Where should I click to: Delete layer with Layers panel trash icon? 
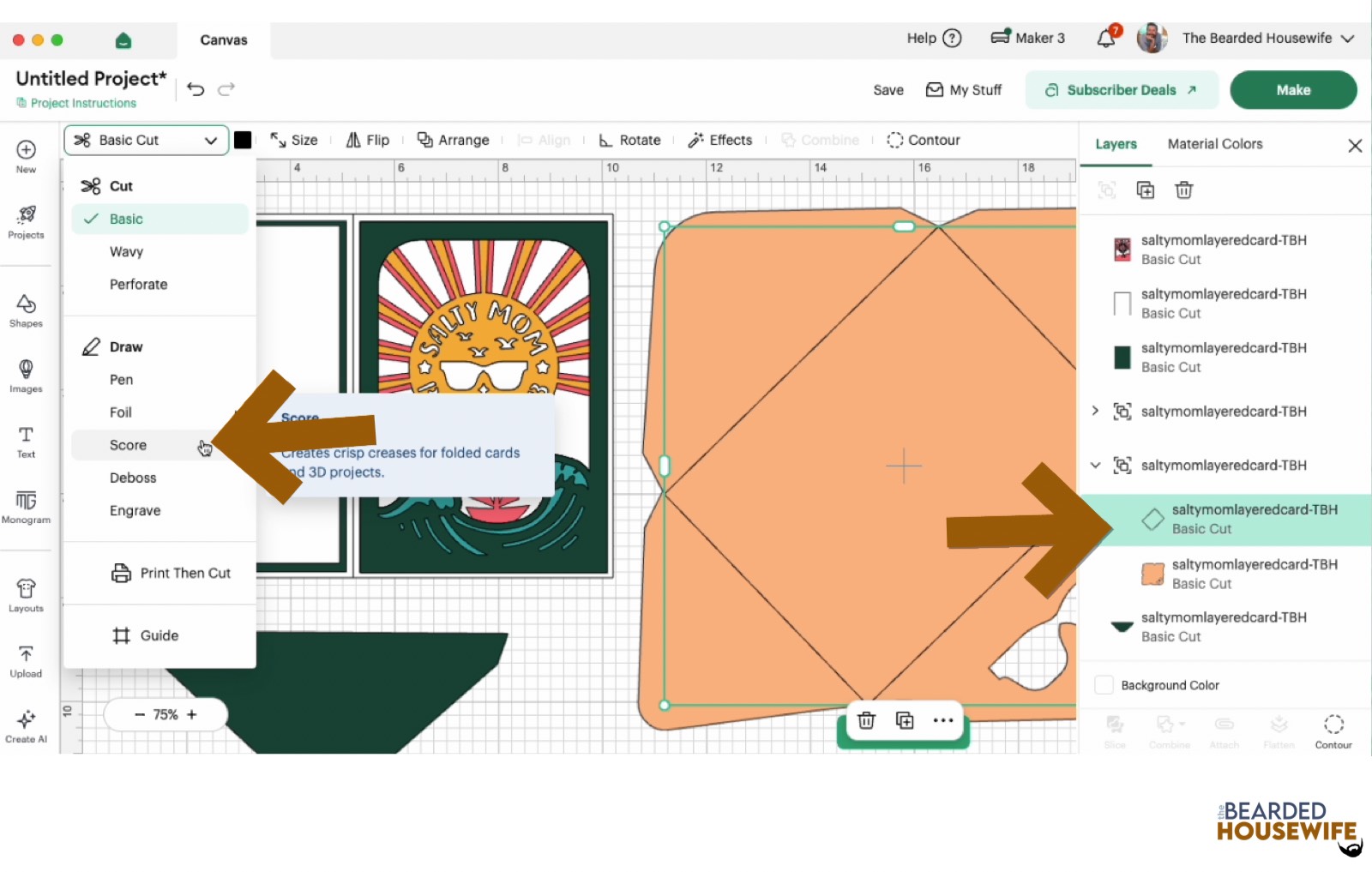tap(1184, 190)
